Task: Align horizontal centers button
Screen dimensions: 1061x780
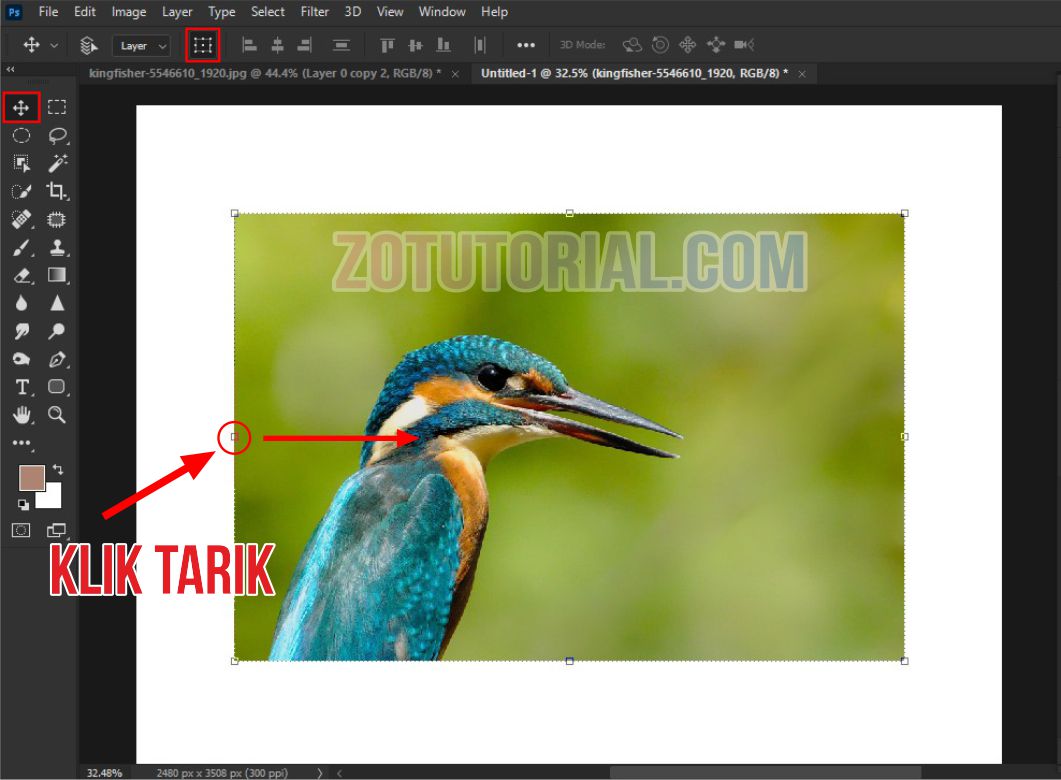Action: point(277,45)
